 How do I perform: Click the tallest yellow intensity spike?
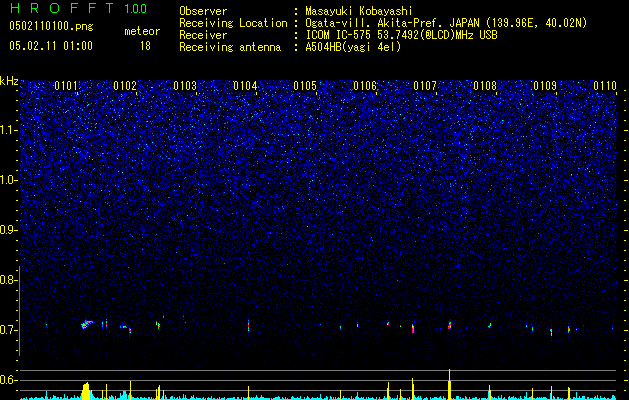point(450,384)
